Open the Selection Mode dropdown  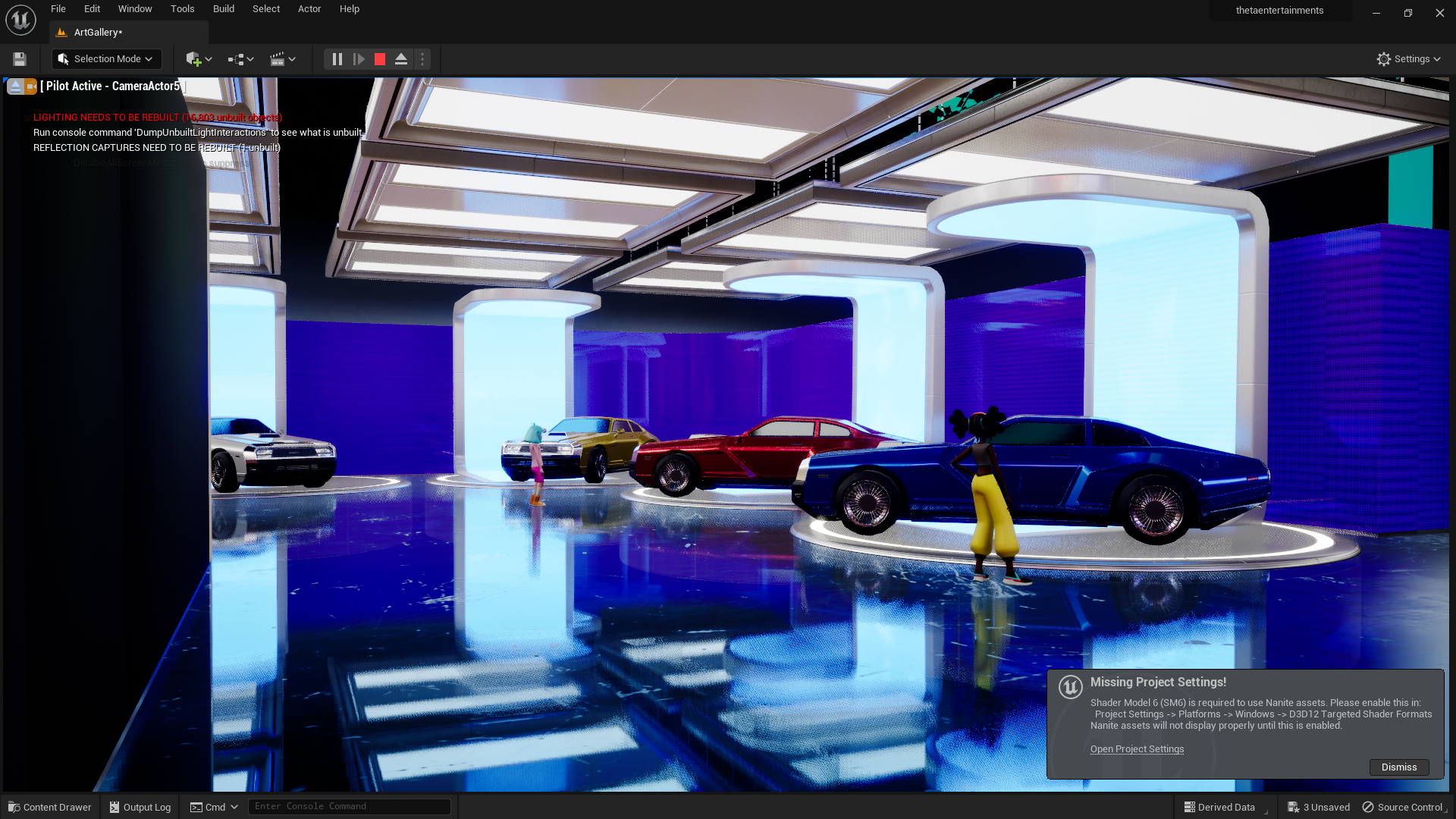106,59
